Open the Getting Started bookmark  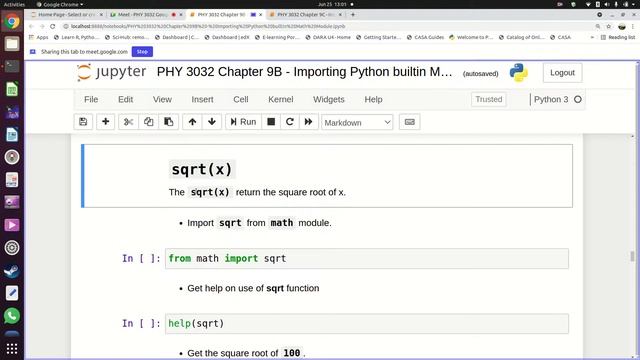click(x=378, y=37)
